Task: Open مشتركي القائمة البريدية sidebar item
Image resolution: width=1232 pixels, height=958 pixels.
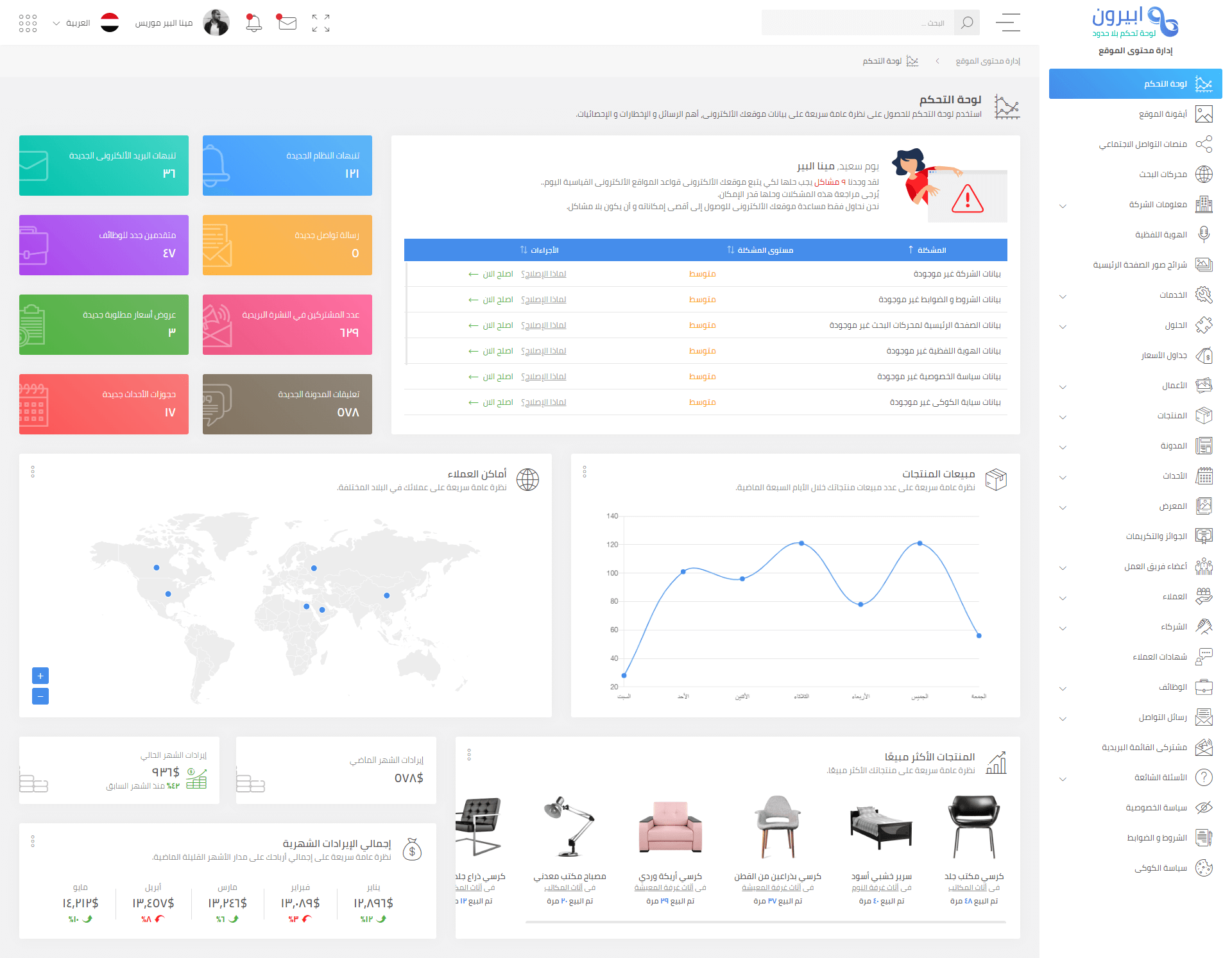Action: [x=1135, y=748]
